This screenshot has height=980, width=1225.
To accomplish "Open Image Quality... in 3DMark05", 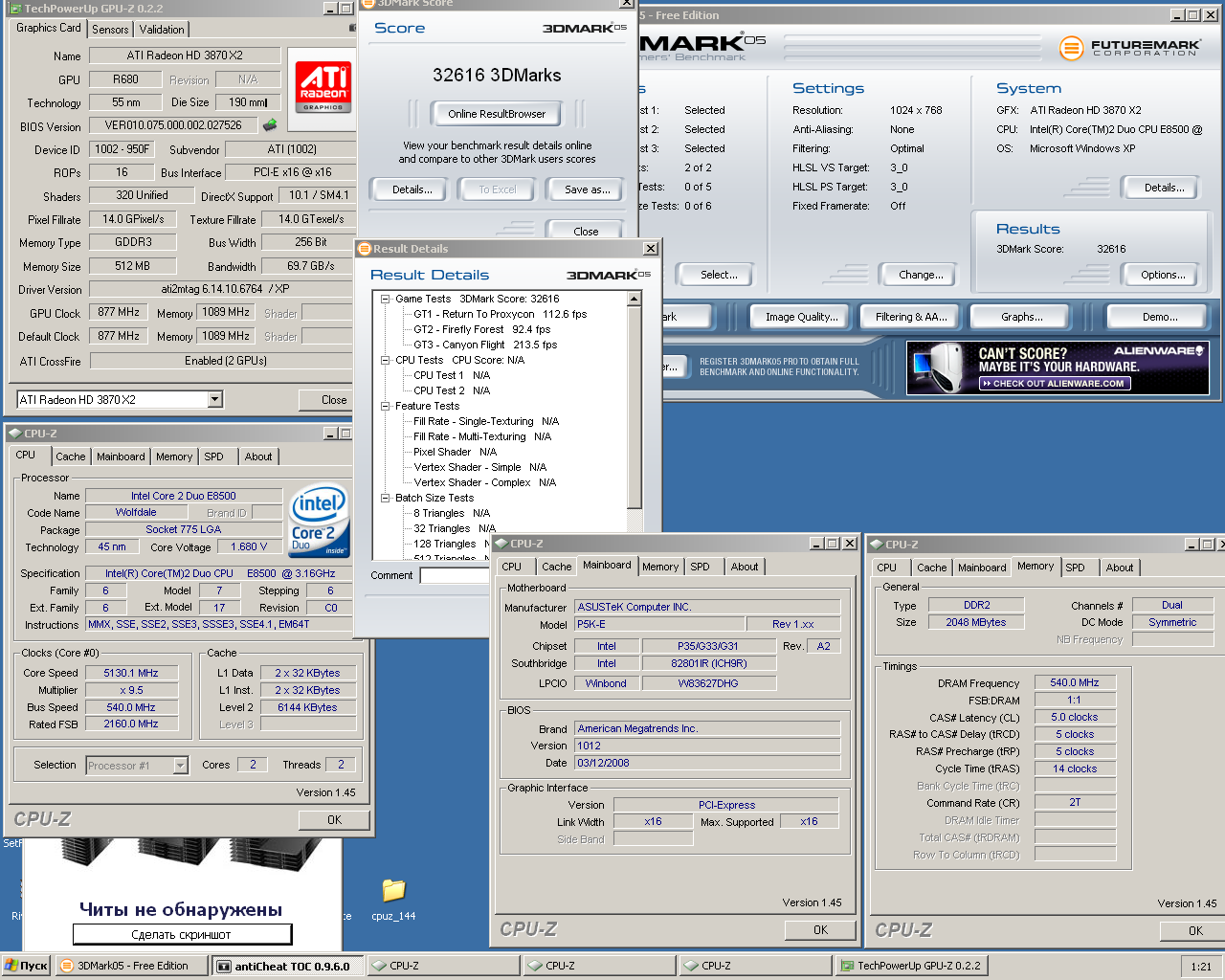I will pos(801,317).
